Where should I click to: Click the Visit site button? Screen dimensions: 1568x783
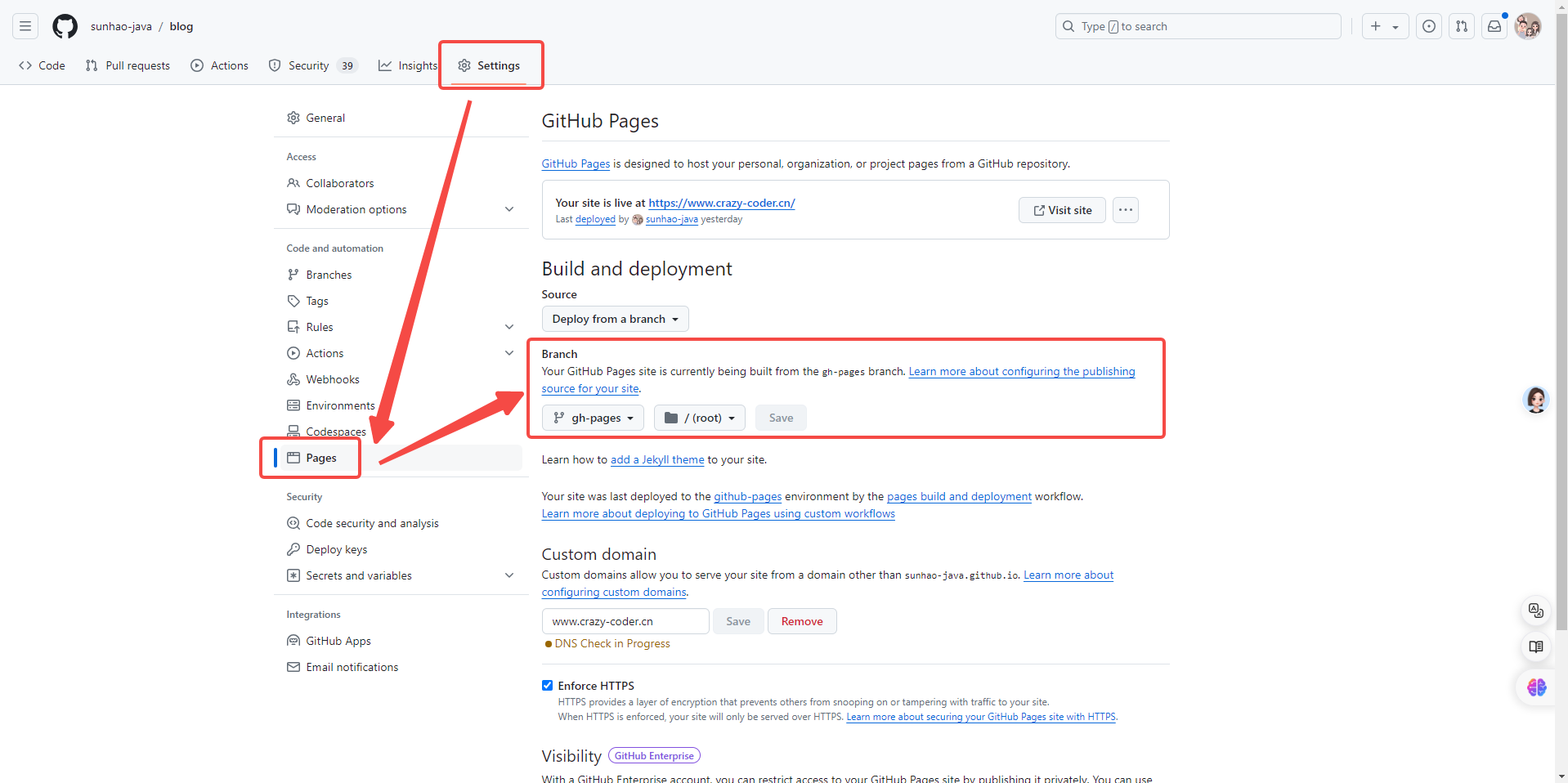tap(1062, 210)
